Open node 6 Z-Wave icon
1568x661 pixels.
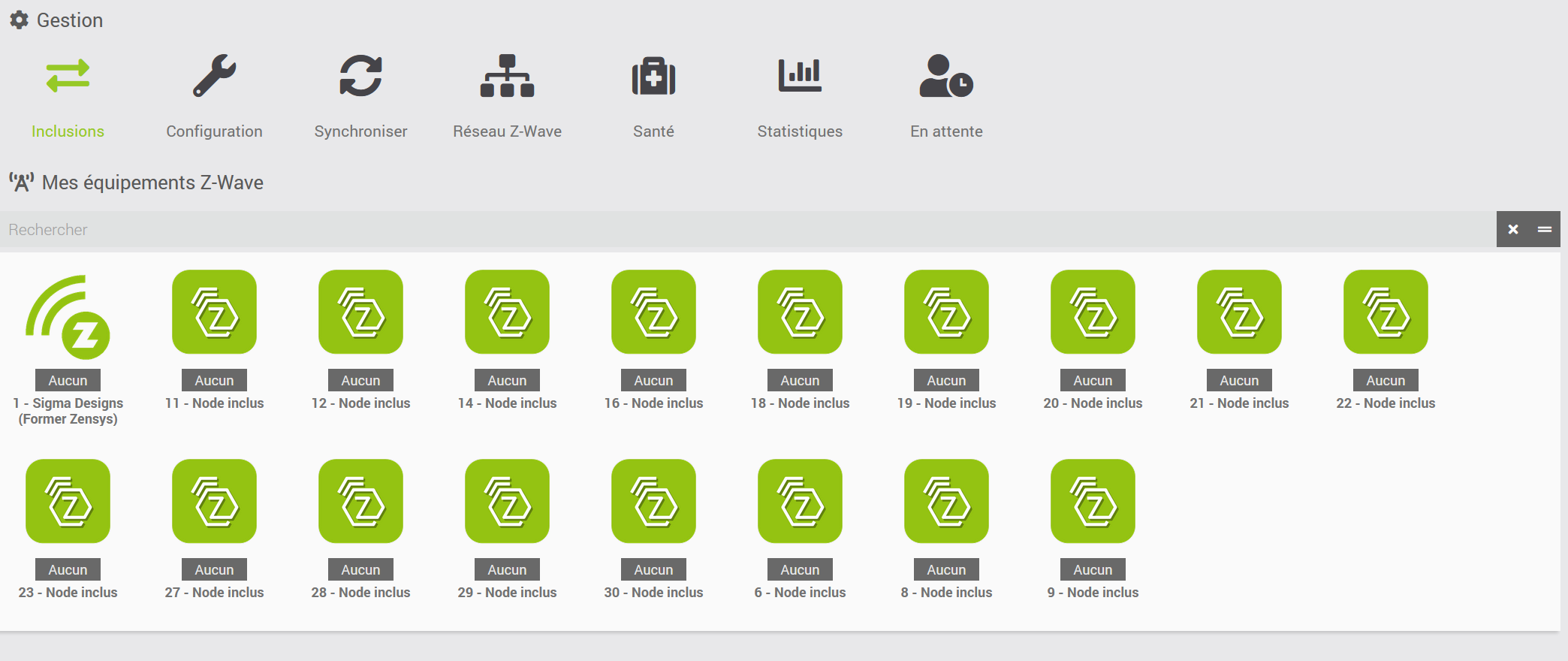pos(800,501)
